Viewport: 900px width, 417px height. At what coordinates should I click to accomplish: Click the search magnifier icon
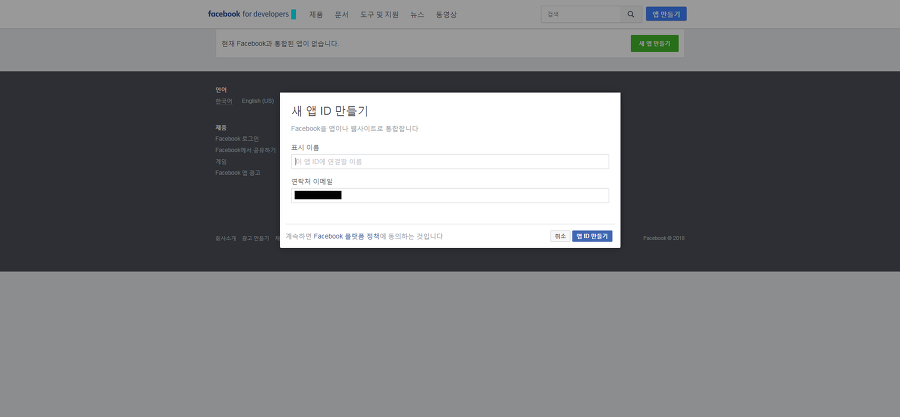click(631, 14)
